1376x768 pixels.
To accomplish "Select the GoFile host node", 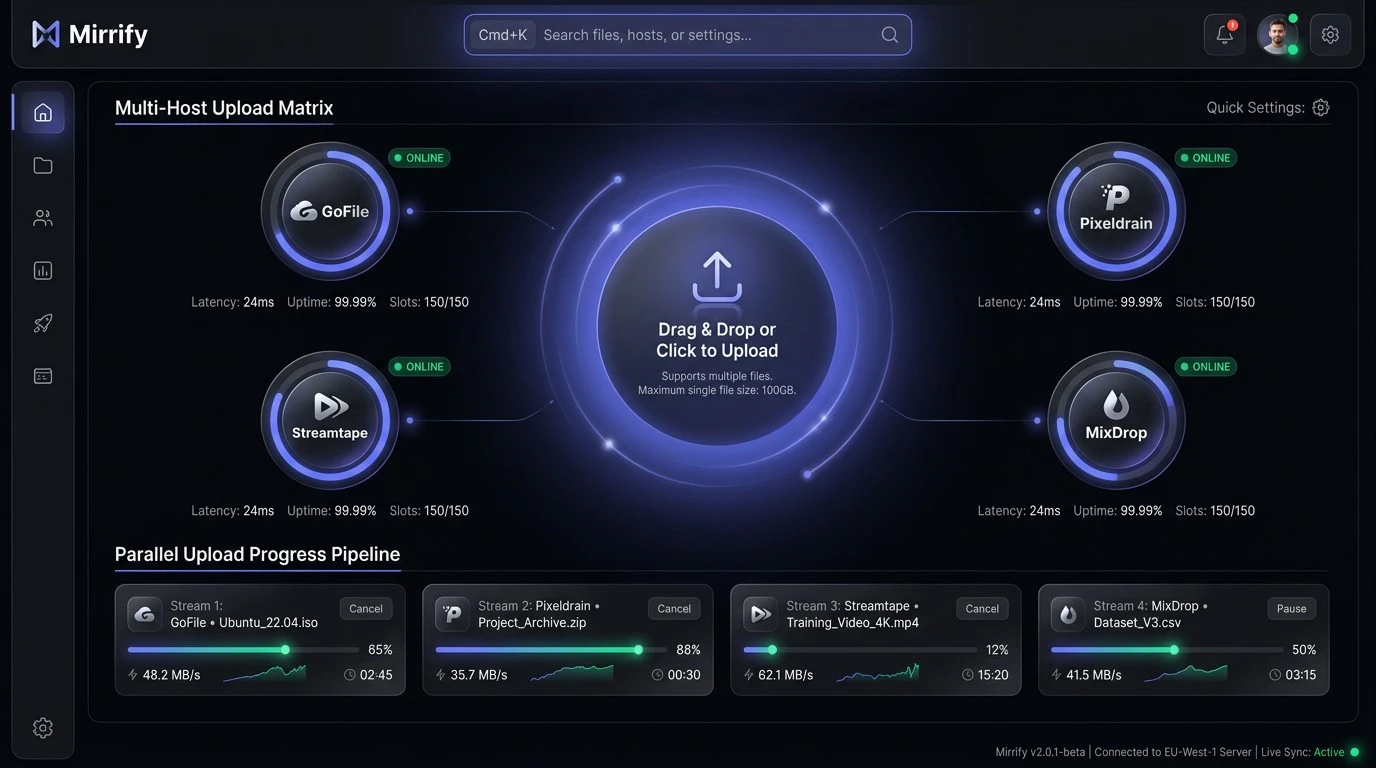I will click(330, 211).
